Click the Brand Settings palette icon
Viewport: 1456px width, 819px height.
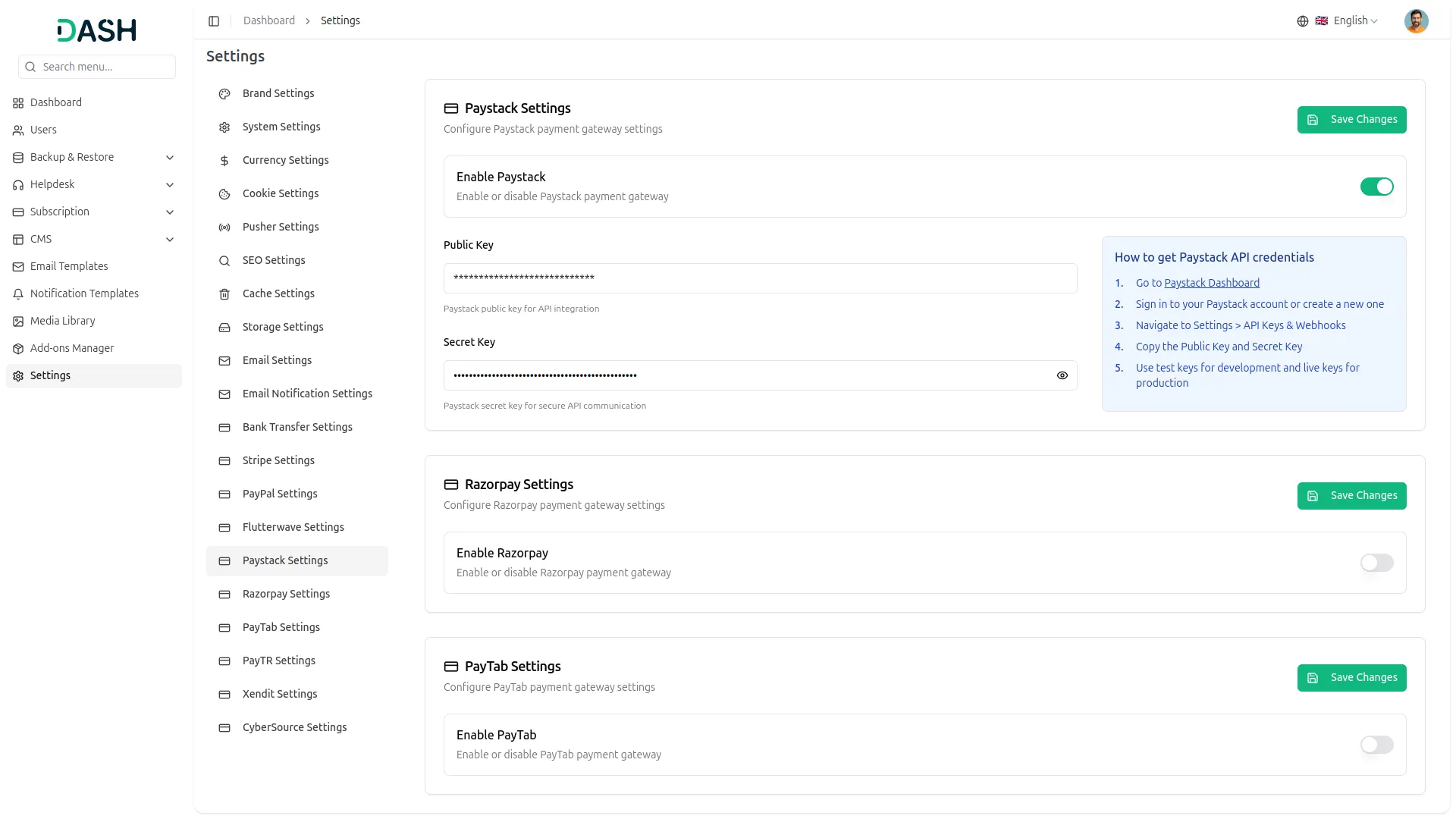224,94
